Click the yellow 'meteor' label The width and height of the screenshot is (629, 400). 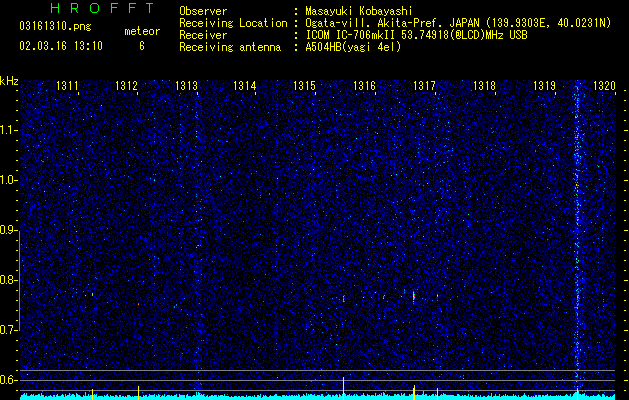[x=142, y=31]
